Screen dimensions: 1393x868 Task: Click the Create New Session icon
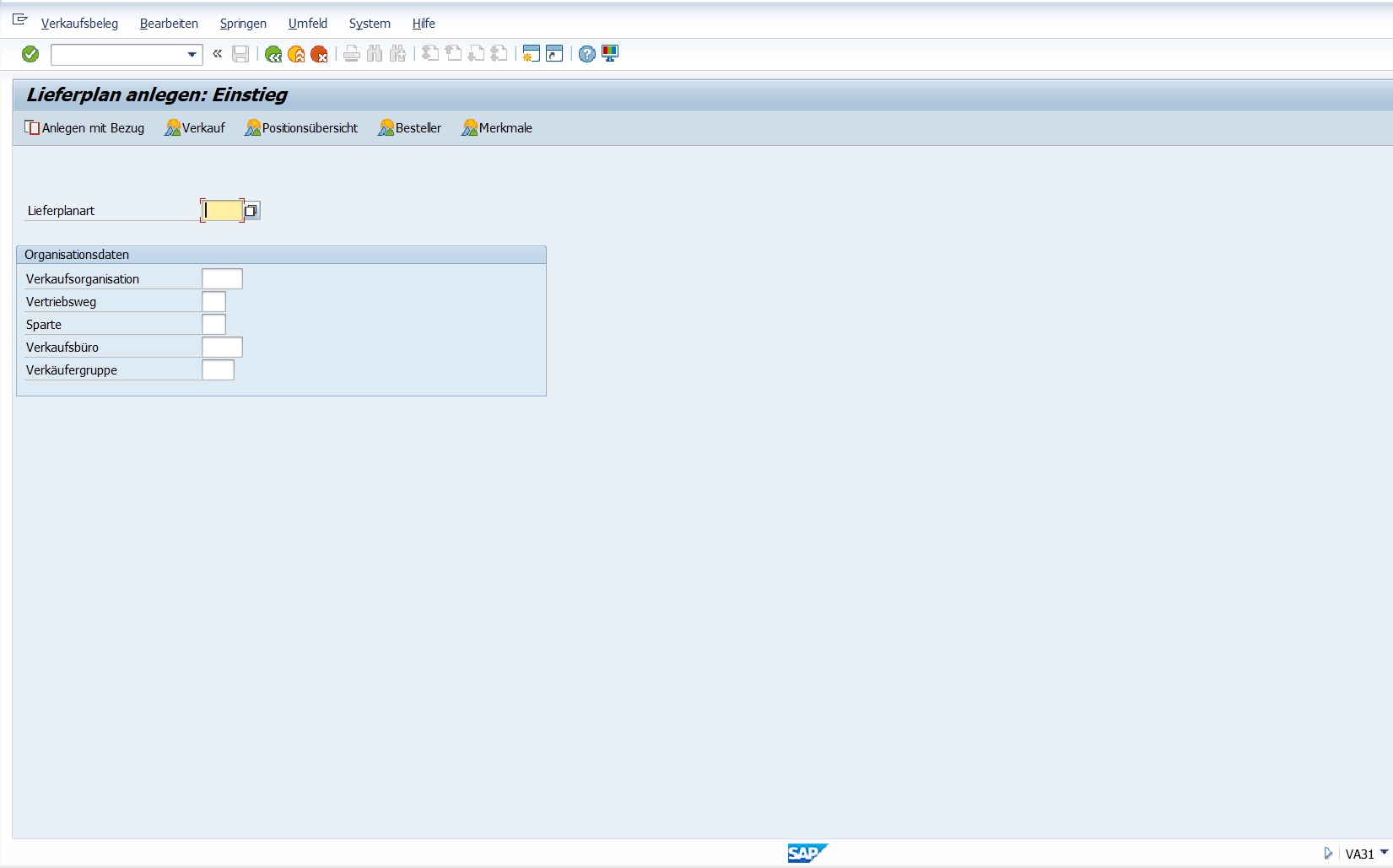coord(531,54)
